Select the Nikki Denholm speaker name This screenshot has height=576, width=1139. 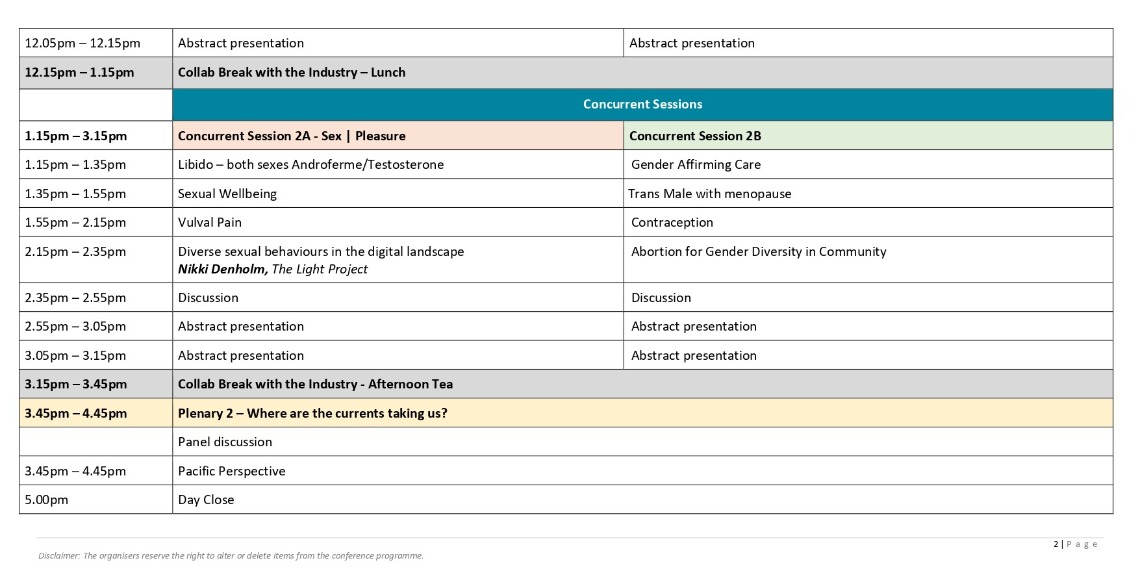[222, 269]
